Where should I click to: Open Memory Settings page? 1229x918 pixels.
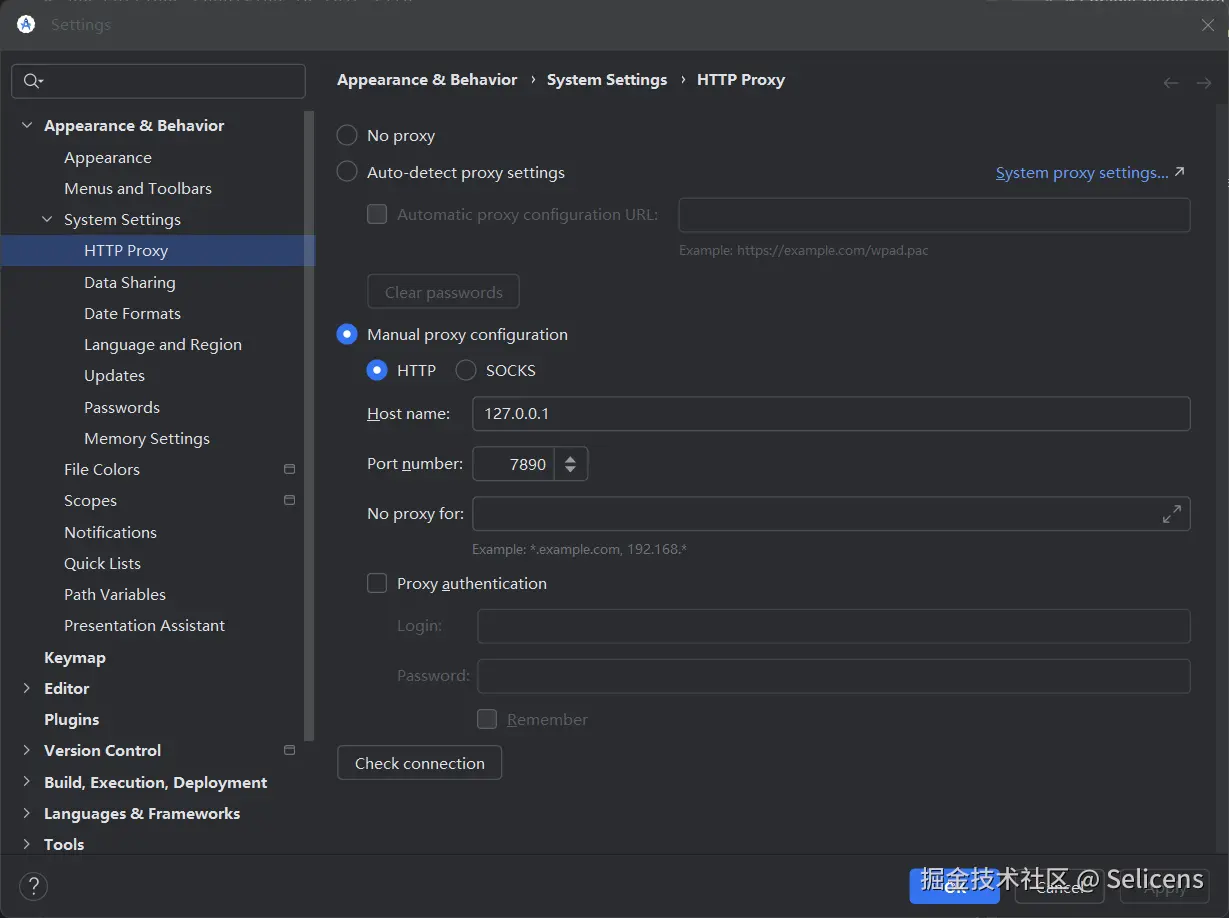coord(147,438)
